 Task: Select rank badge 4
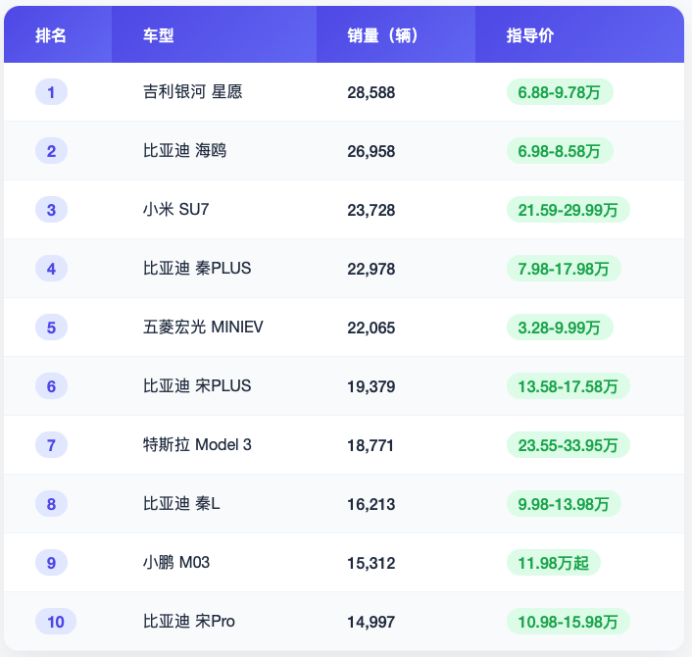pyautogui.click(x=51, y=268)
